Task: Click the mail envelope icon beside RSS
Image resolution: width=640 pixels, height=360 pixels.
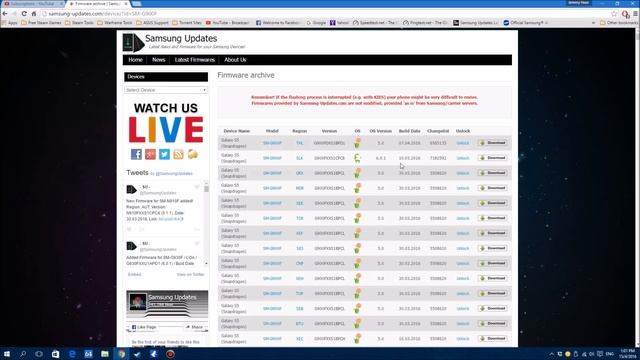Action: (193, 154)
